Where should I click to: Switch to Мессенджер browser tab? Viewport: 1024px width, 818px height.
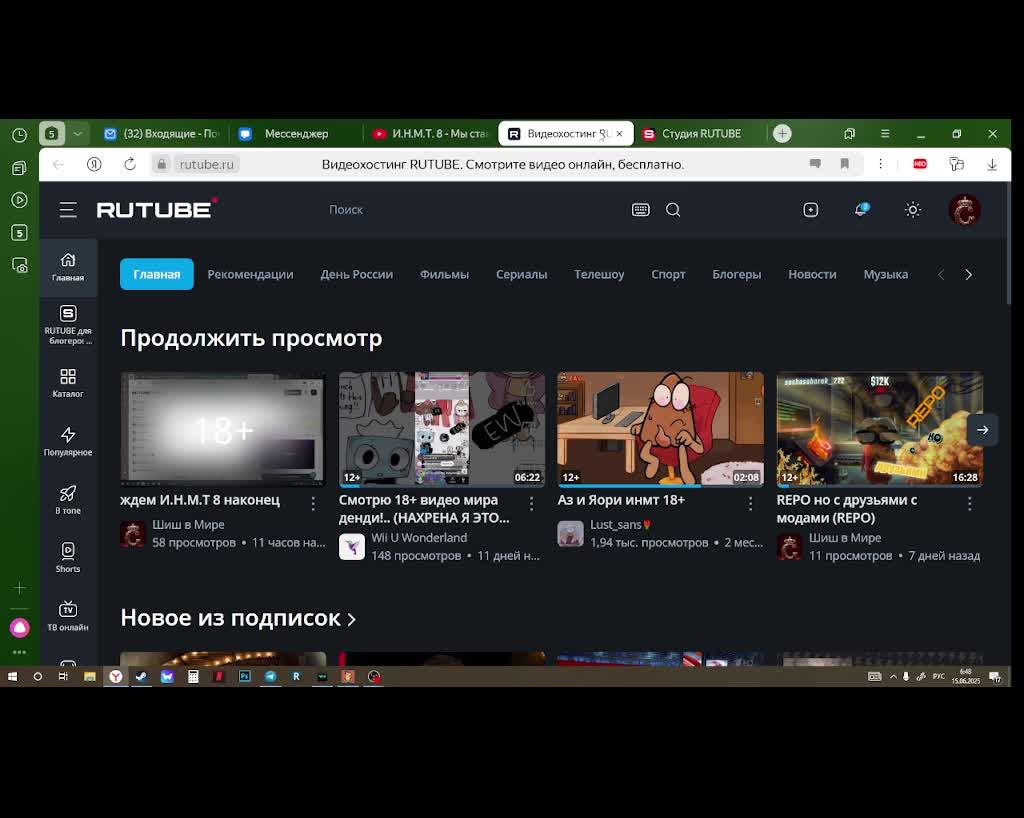click(x=296, y=134)
